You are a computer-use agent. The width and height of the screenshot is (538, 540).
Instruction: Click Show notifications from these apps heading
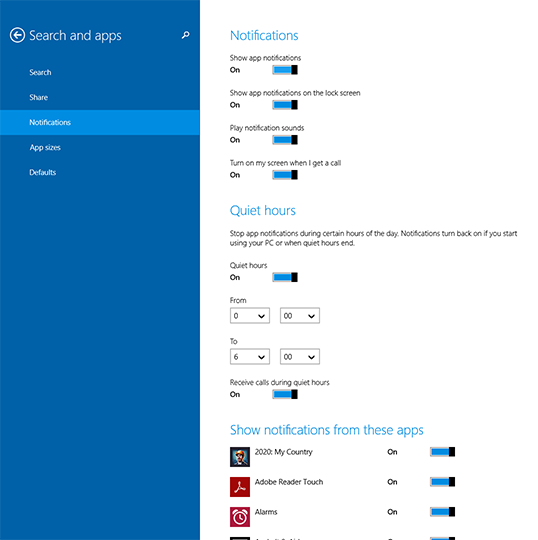pyautogui.click(x=327, y=430)
